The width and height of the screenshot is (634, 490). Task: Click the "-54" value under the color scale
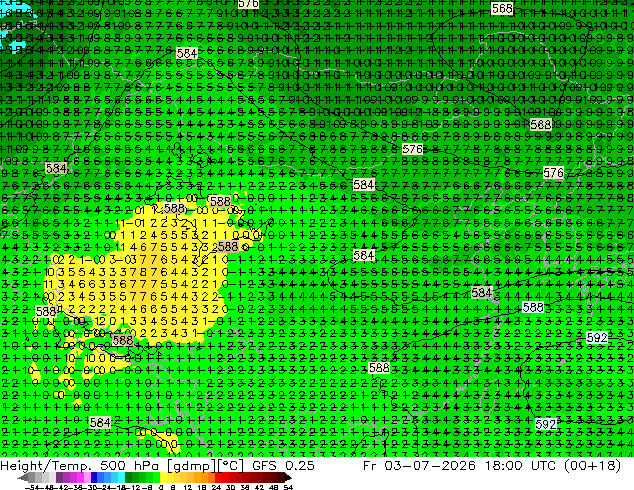(x=32, y=487)
